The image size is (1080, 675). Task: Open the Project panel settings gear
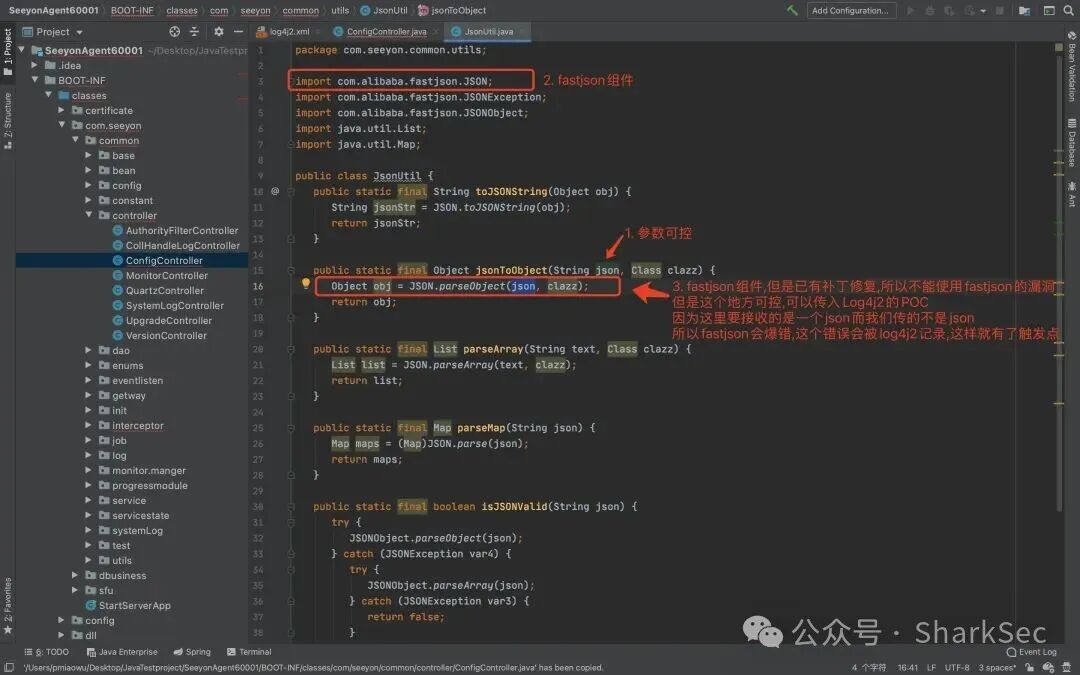click(218, 32)
